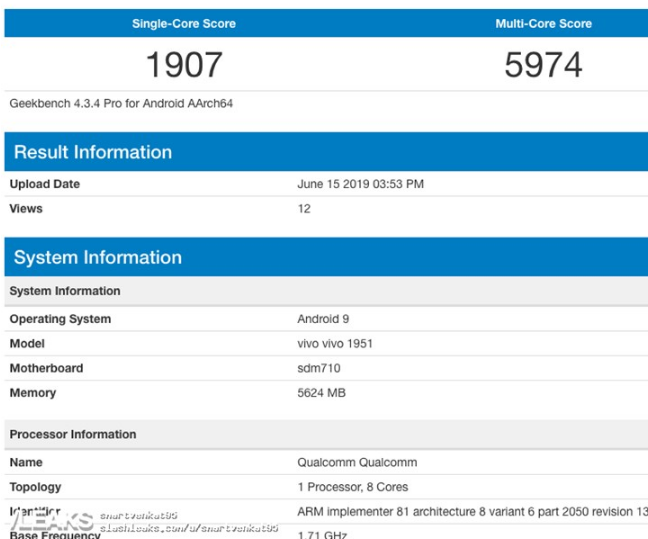The width and height of the screenshot is (648, 539).
Task: Click the Base Frequency label
Action: coord(55,535)
